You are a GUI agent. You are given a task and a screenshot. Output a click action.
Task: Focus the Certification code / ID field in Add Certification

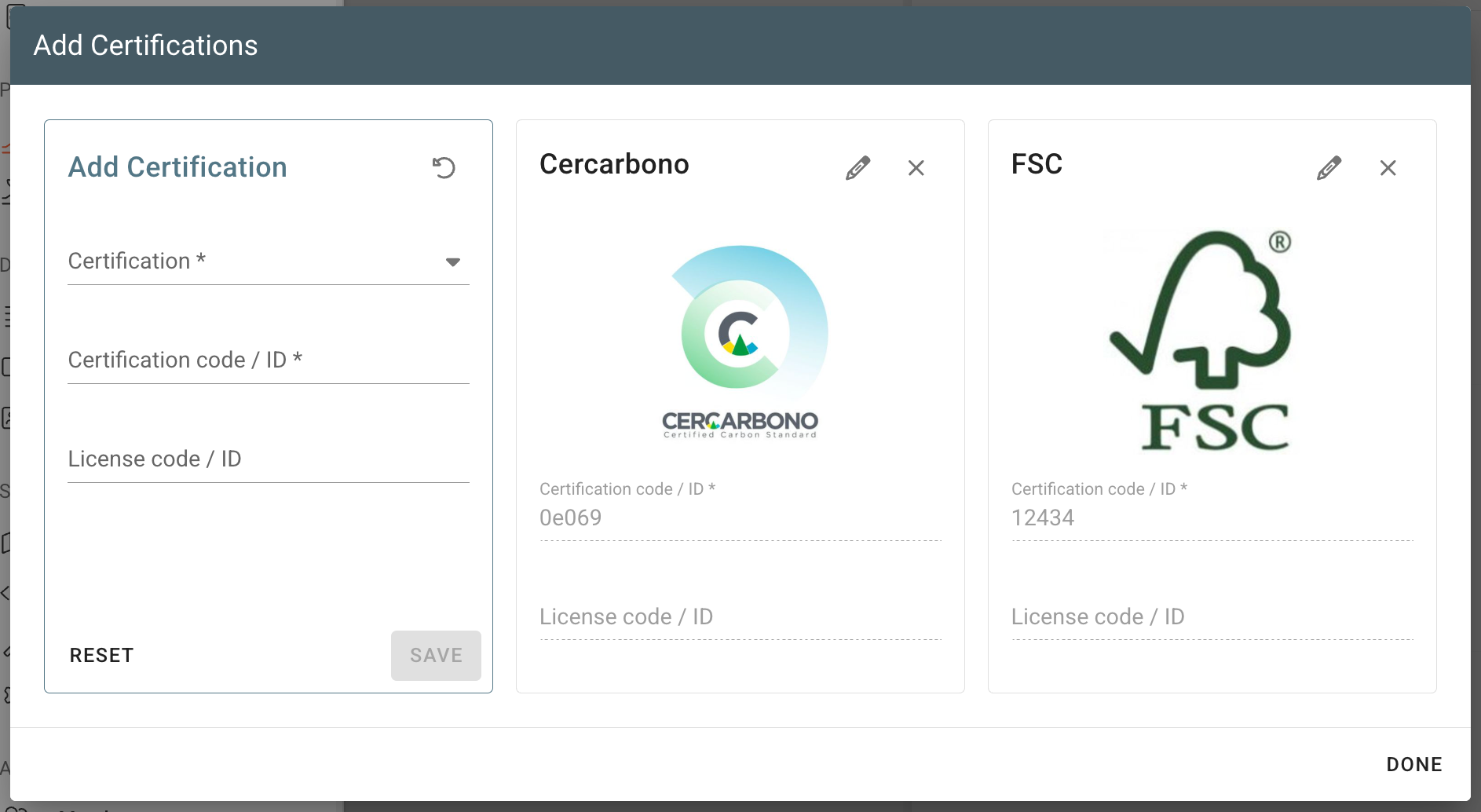[269, 360]
